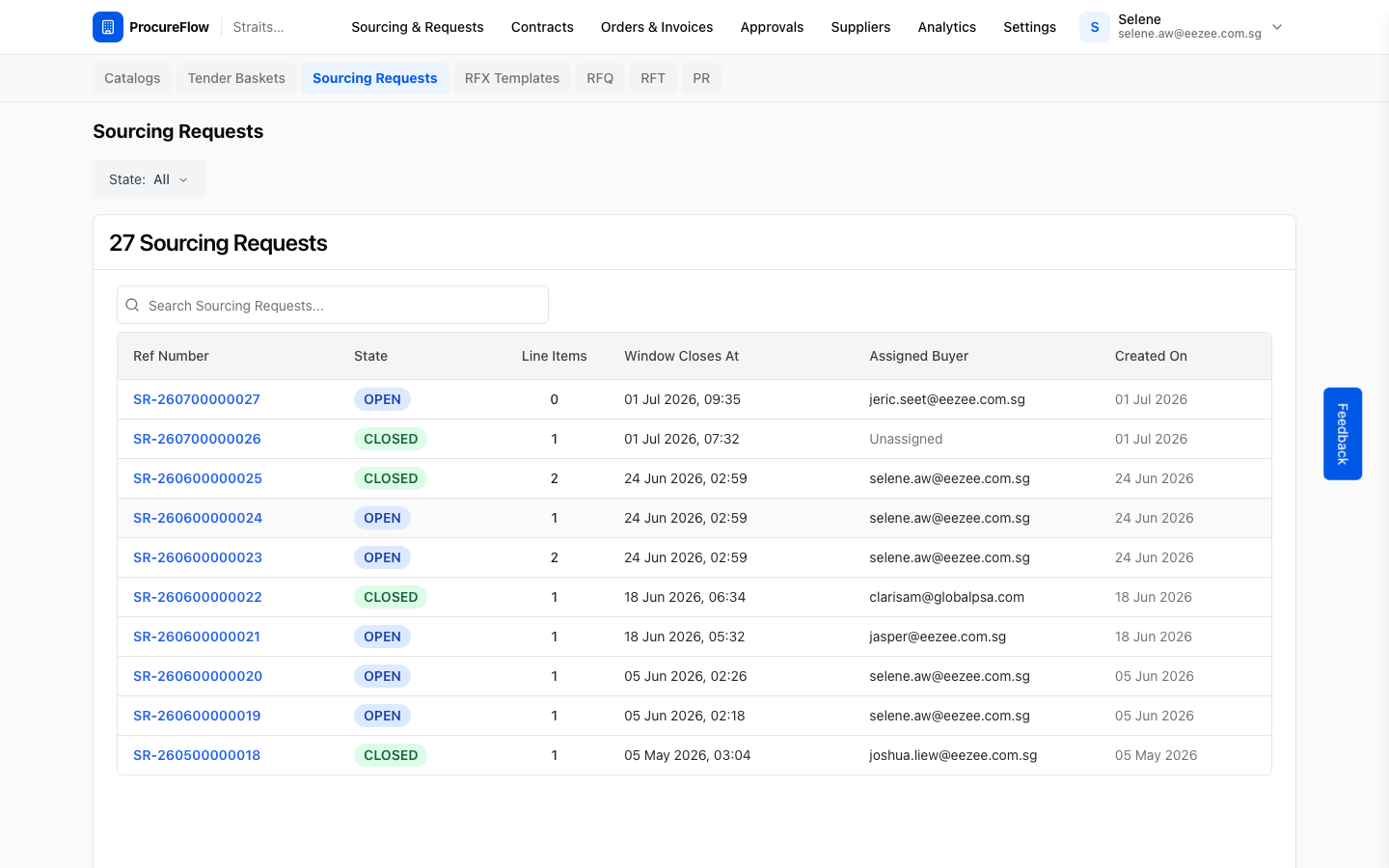Click the Selene user avatar
Screen dimensions: 1389x868
point(1095,27)
